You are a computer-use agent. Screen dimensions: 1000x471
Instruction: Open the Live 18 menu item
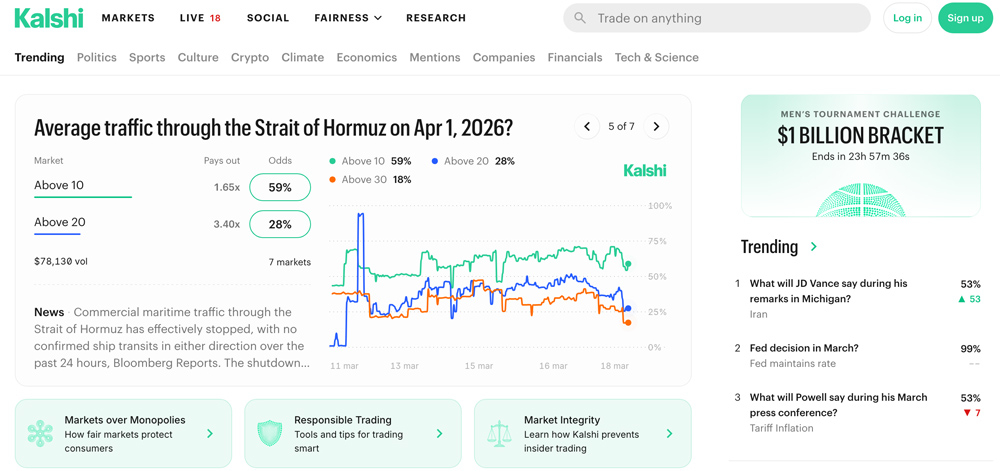[200, 18]
